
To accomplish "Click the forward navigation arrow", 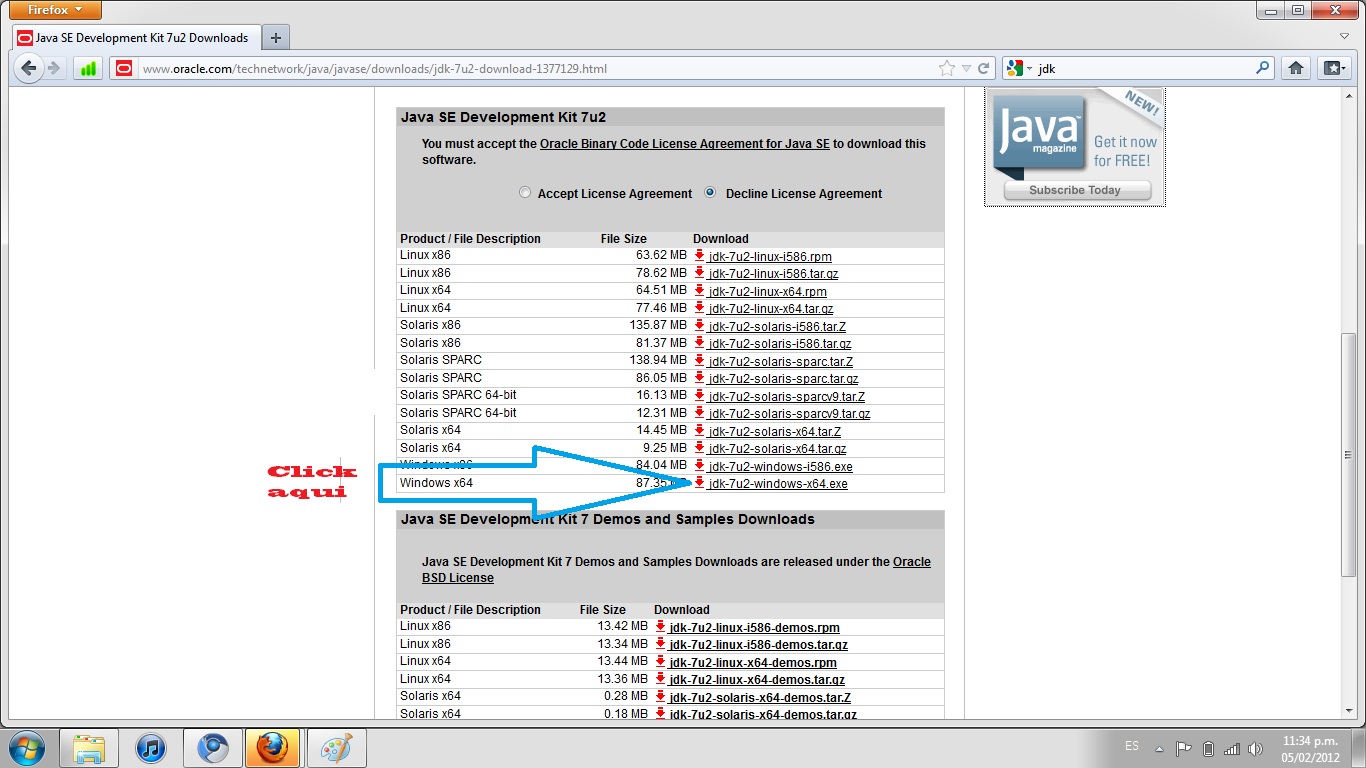I will click(54, 68).
